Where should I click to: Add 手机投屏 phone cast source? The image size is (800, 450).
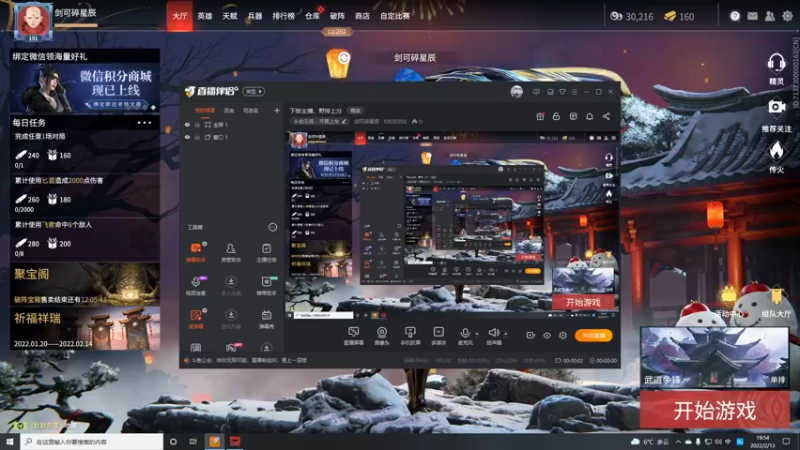pos(410,336)
